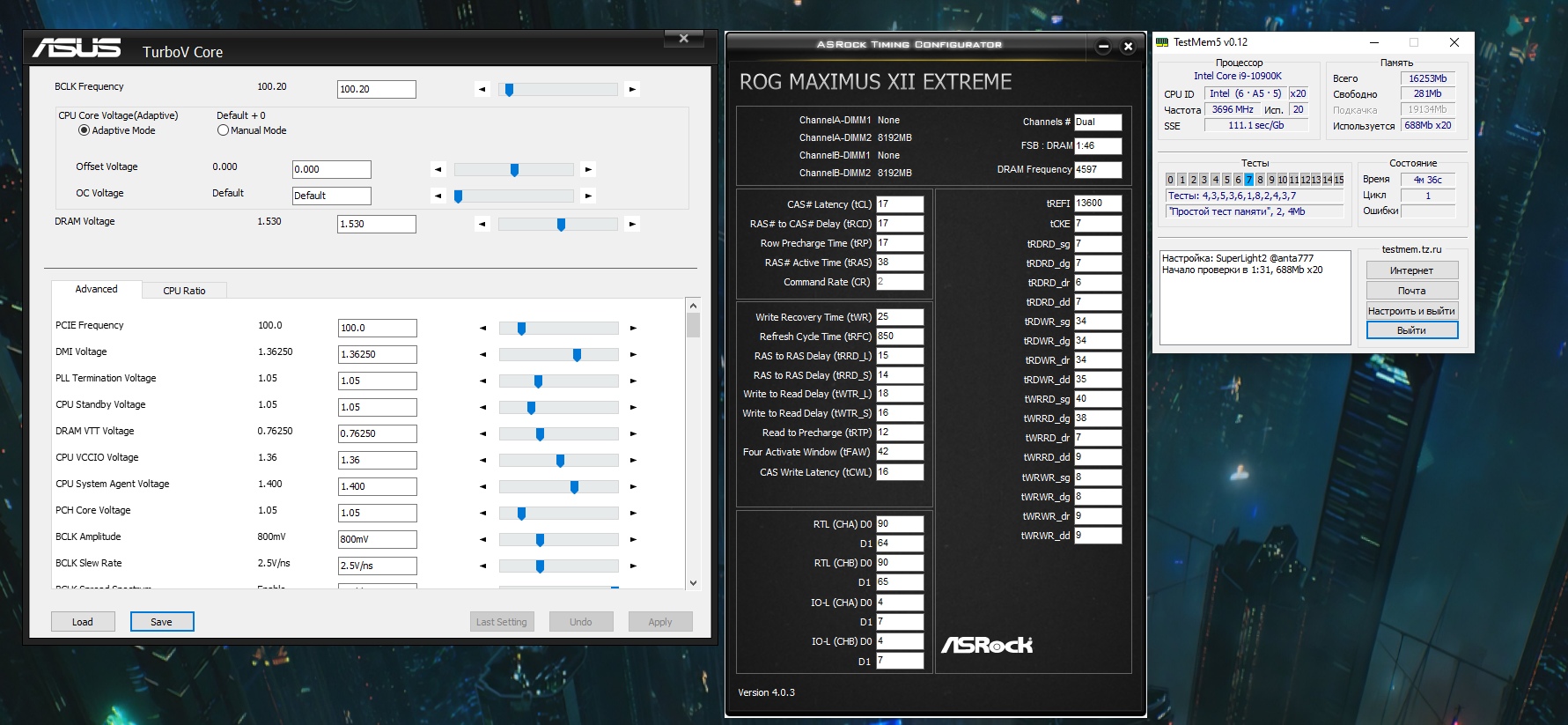Click the Настроить и выйти button
Image resolution: width=1568 pixels, height=725 pixels.
1412,311
